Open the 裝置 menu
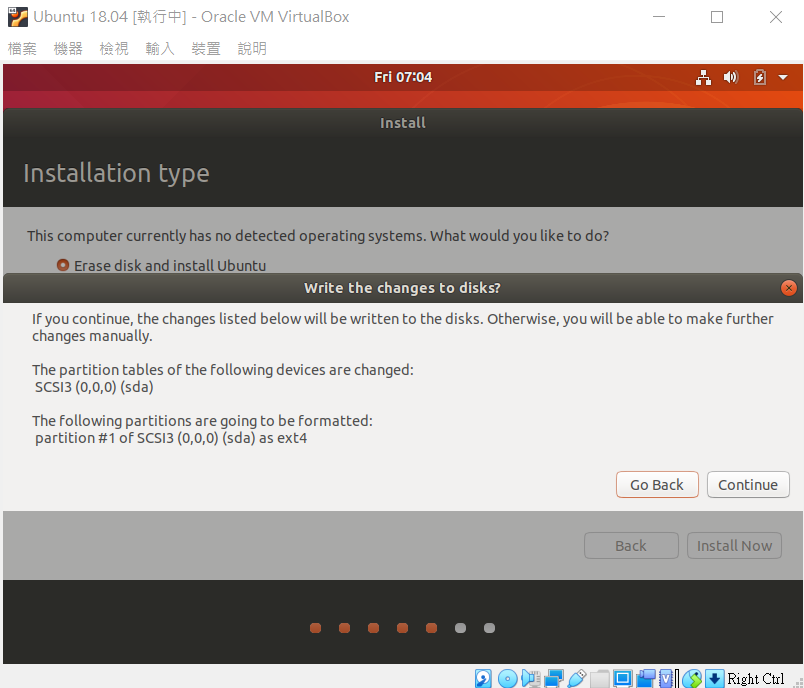Viewport: 804px width, 688px height. click(x=206, y=49)
